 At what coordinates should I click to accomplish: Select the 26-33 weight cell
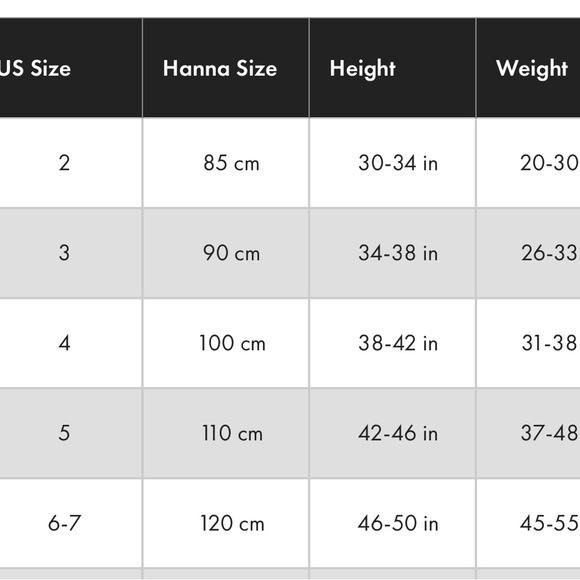click(x=529, y=253)
